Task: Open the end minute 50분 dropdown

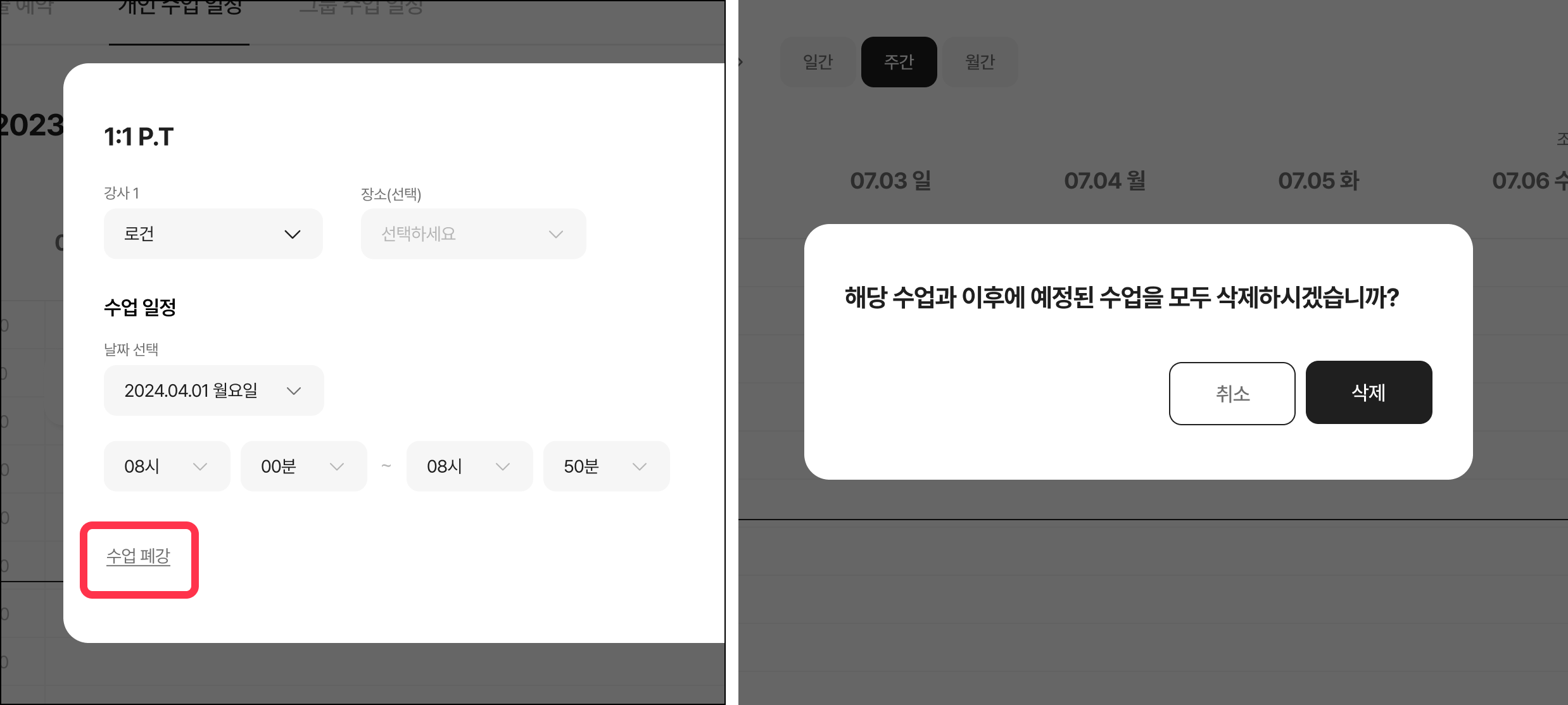Action: (607, 466)
